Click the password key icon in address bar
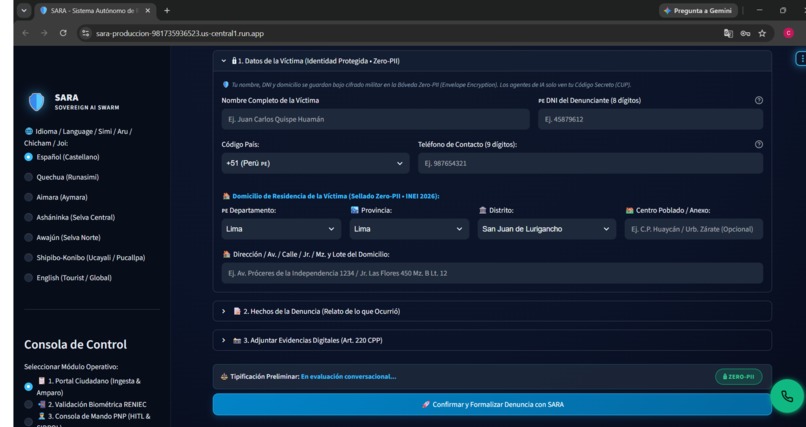This screenshot has height=427, width=806. point(745,33)
